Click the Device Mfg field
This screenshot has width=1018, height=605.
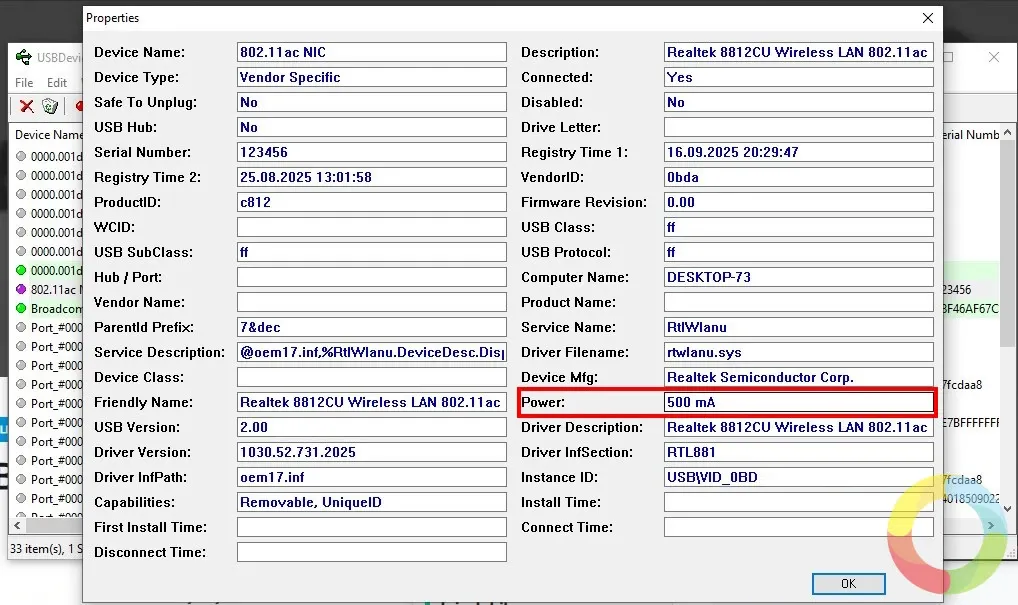(x=799, y=377)
